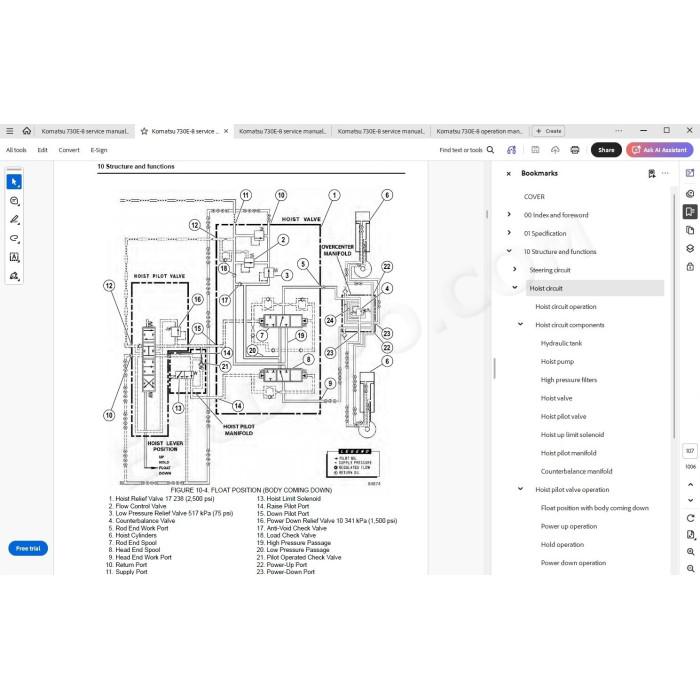Close the active Komatsu tab
This screenshot has height=700, width=700.
[226, 131]
